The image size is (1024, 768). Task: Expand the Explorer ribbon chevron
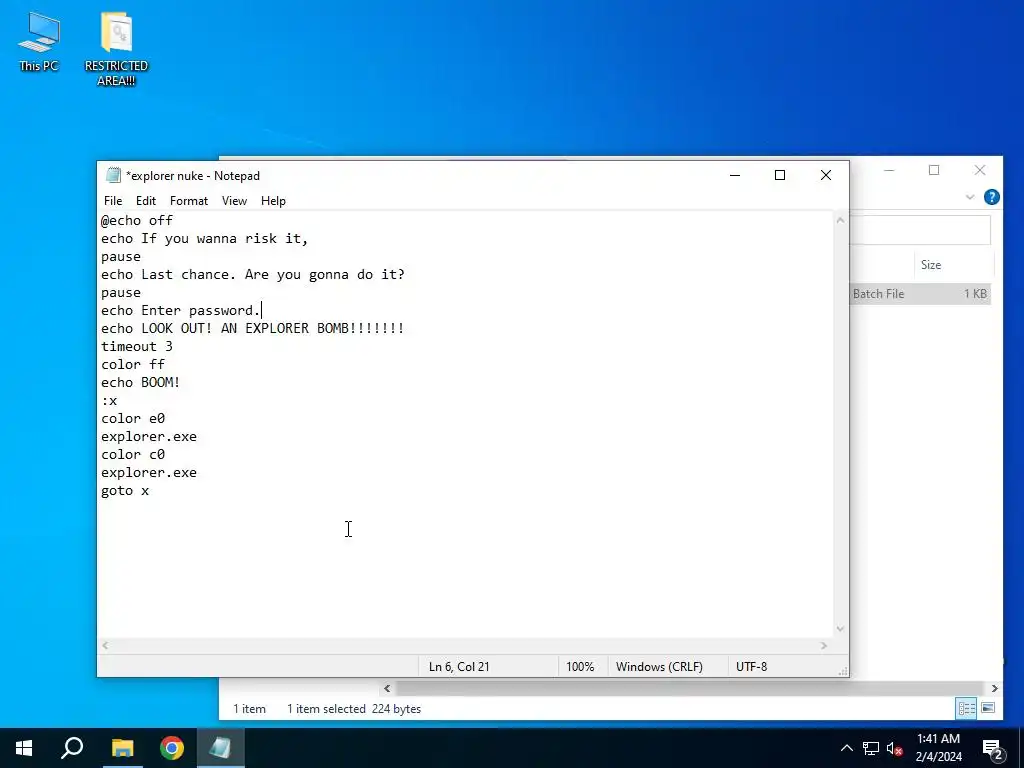point(970,197)
